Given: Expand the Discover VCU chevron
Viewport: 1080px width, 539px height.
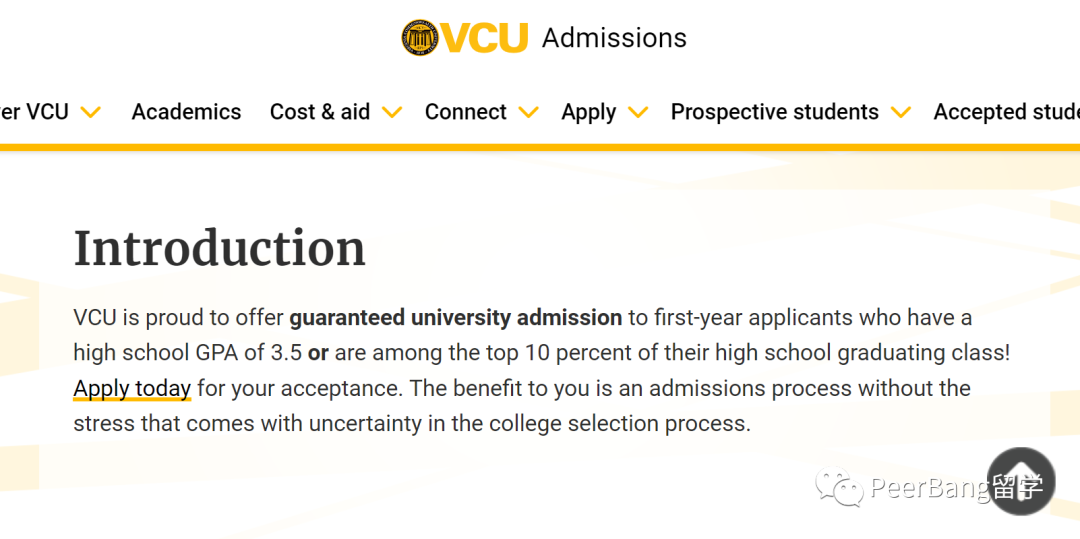Looking at the screenshot, I should 91,112.
